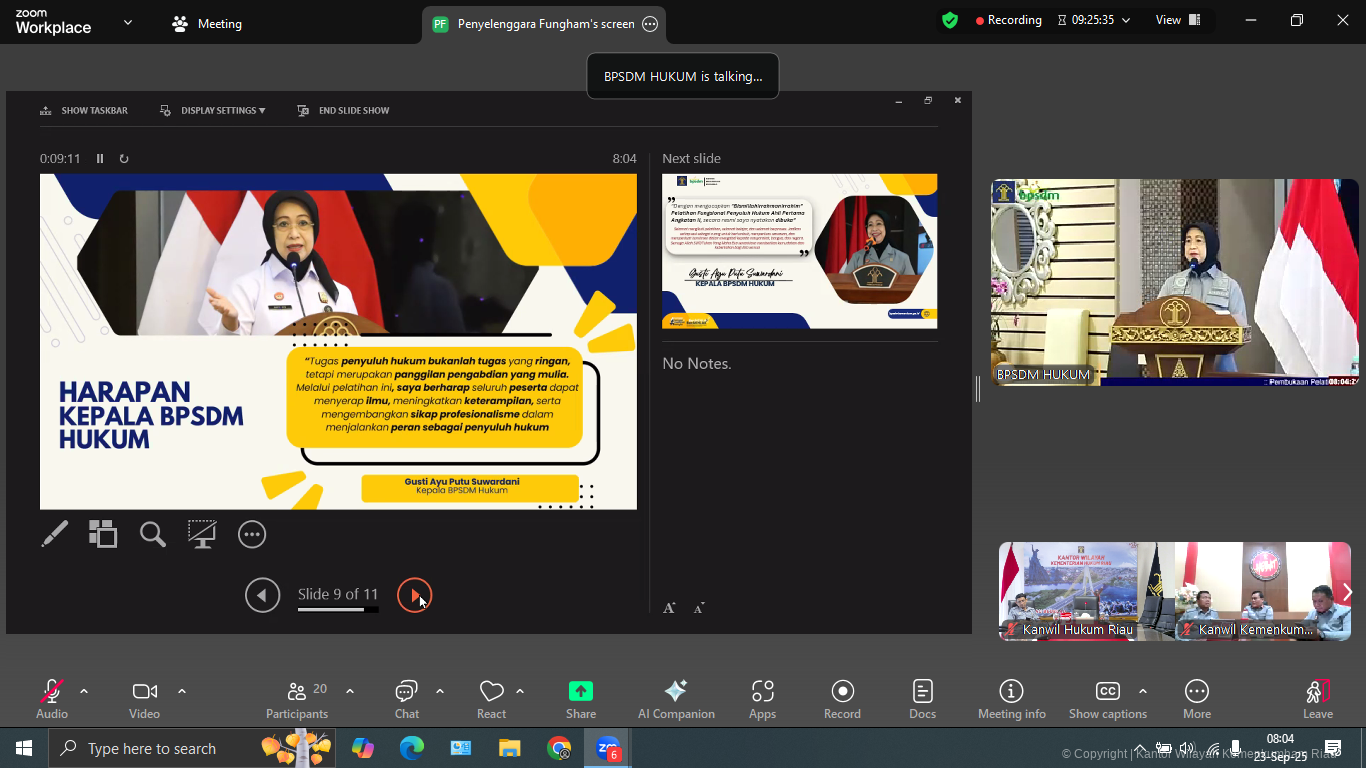Screen dimensions: 1366x768
Task: Click the Next slide preview thumbnail
Action: tap(798, 251)
